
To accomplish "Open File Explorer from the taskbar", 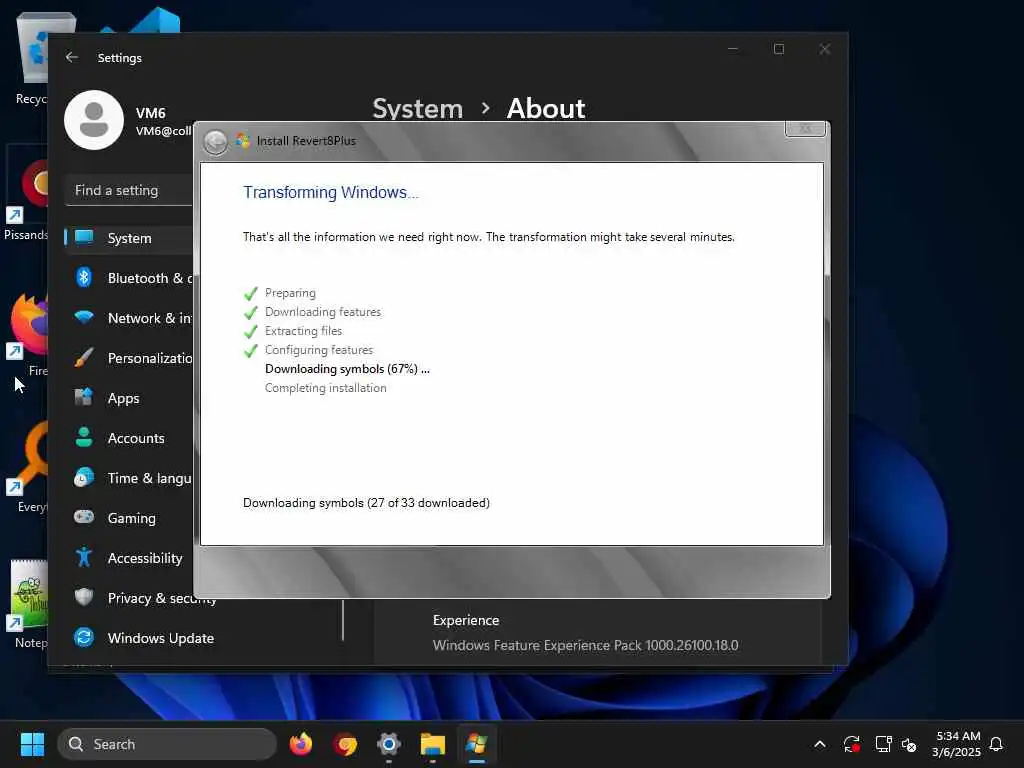I will (x=432, y=744).
